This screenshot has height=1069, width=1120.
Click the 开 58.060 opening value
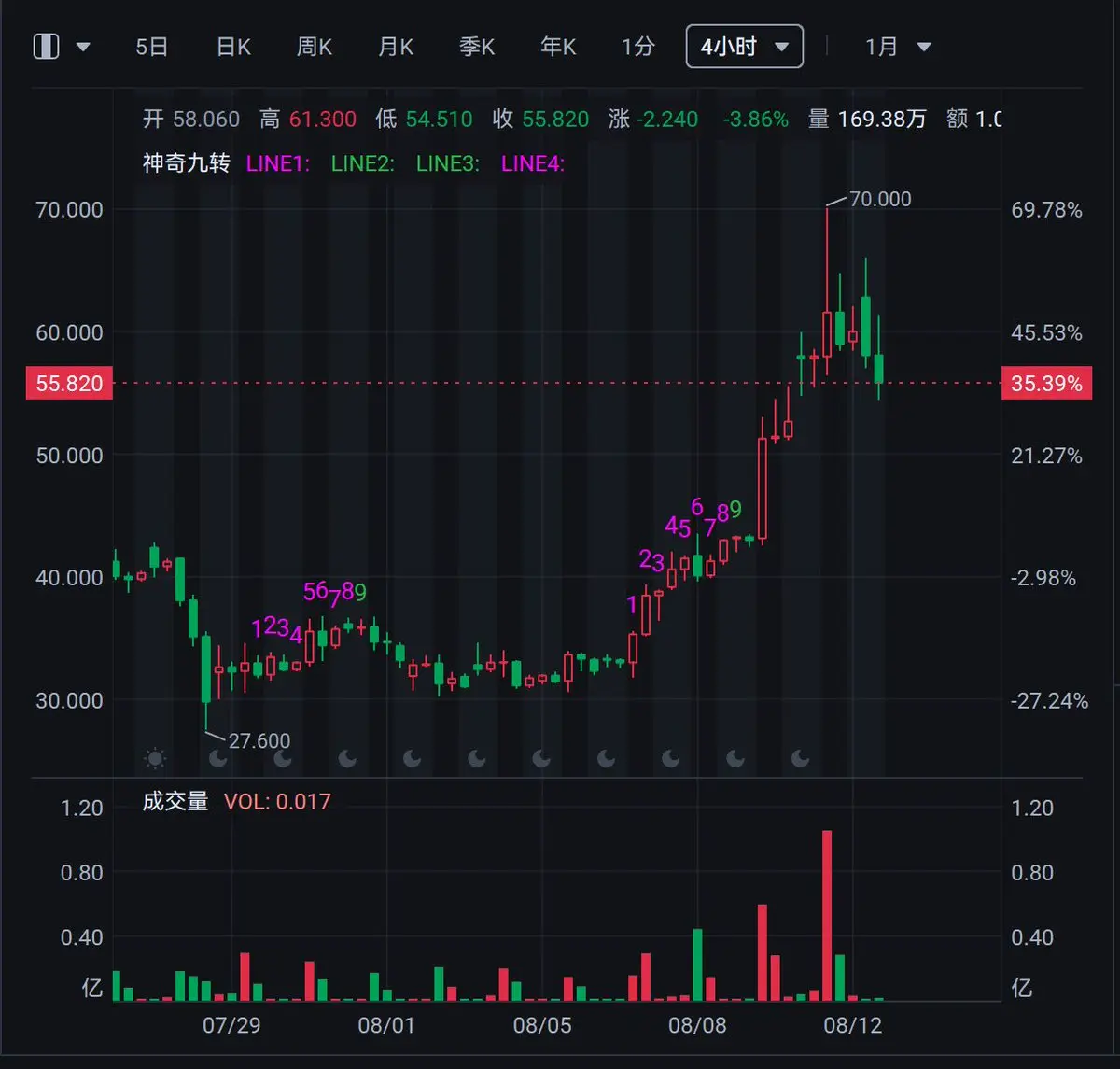tap(191, 120)
